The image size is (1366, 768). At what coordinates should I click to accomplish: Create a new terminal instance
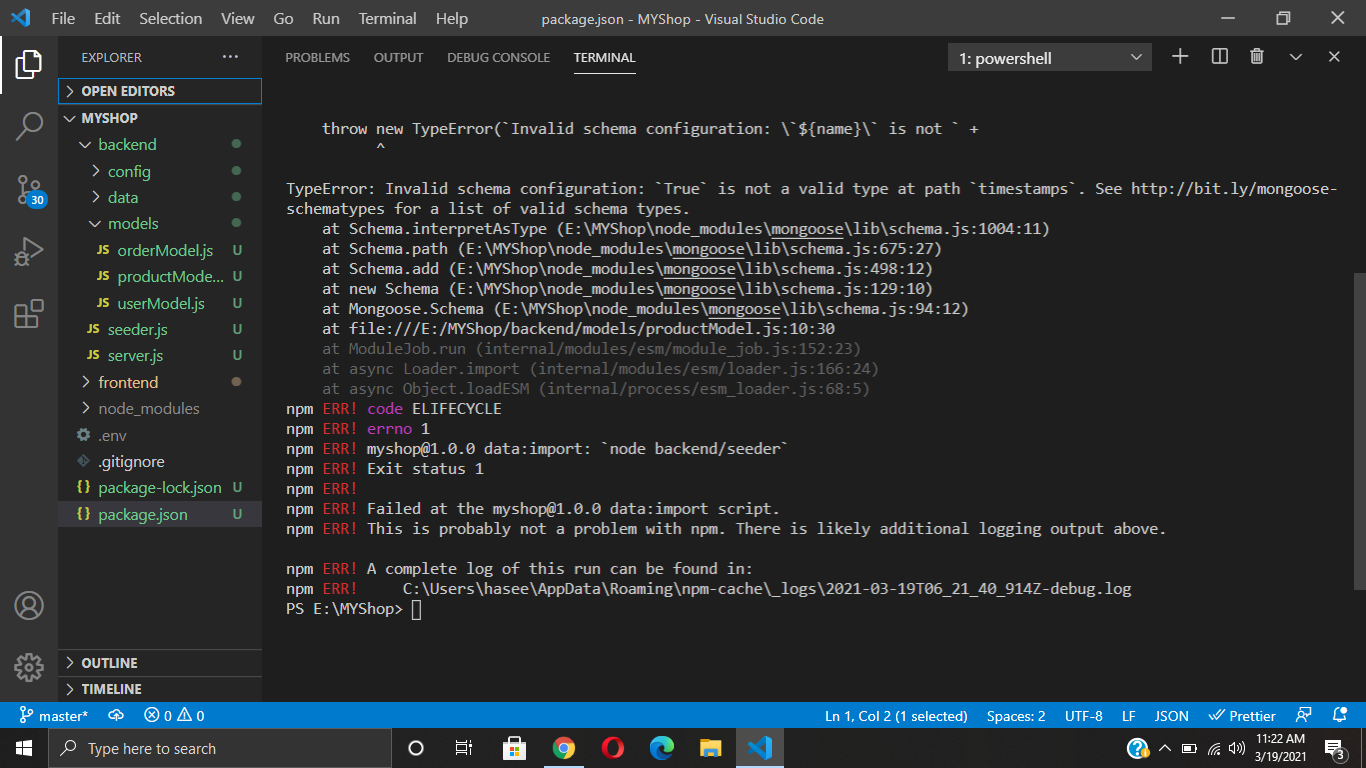tap(1179, 57)
